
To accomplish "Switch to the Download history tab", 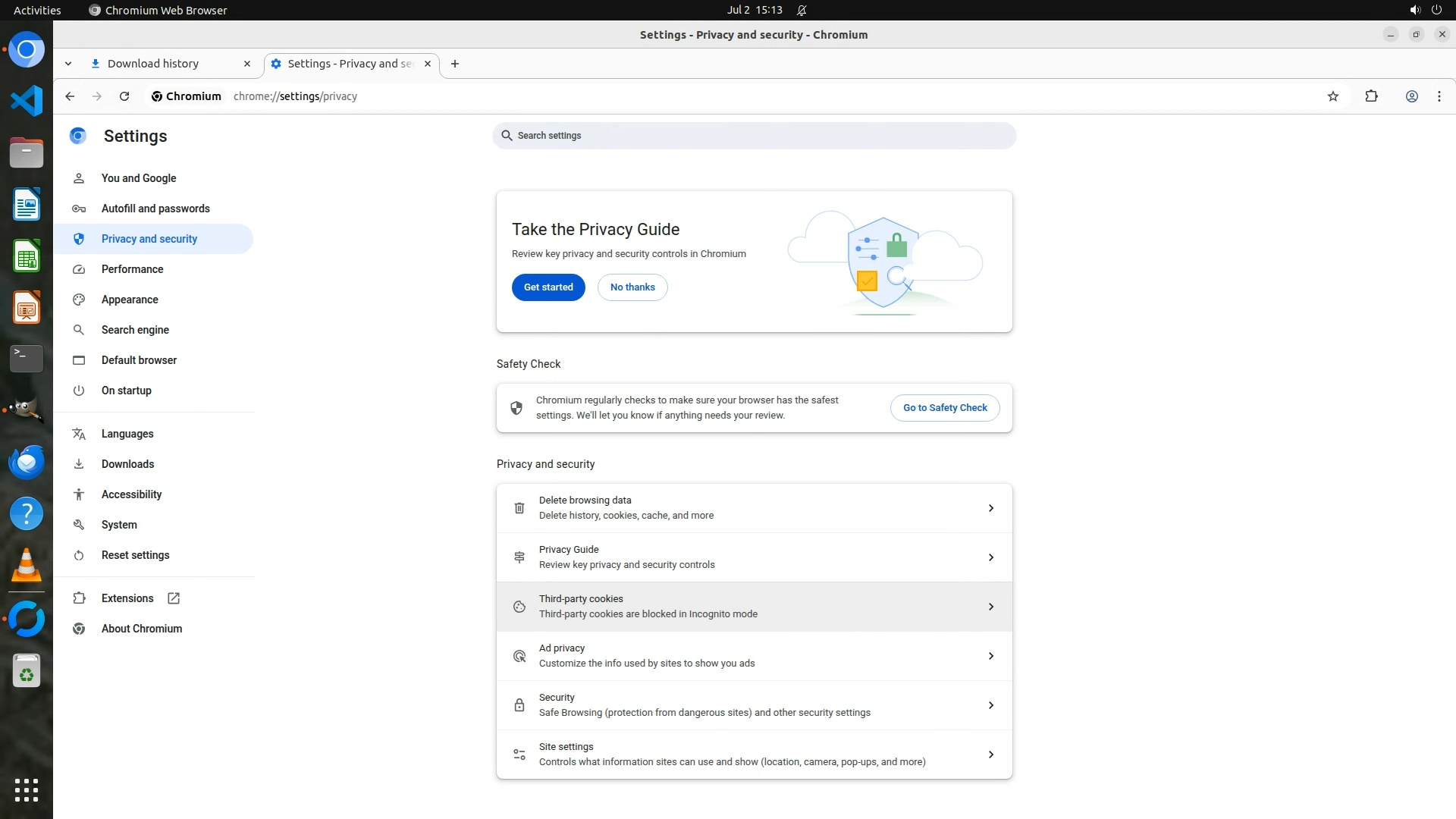I will pyautogui.click(x=153, y=64).
